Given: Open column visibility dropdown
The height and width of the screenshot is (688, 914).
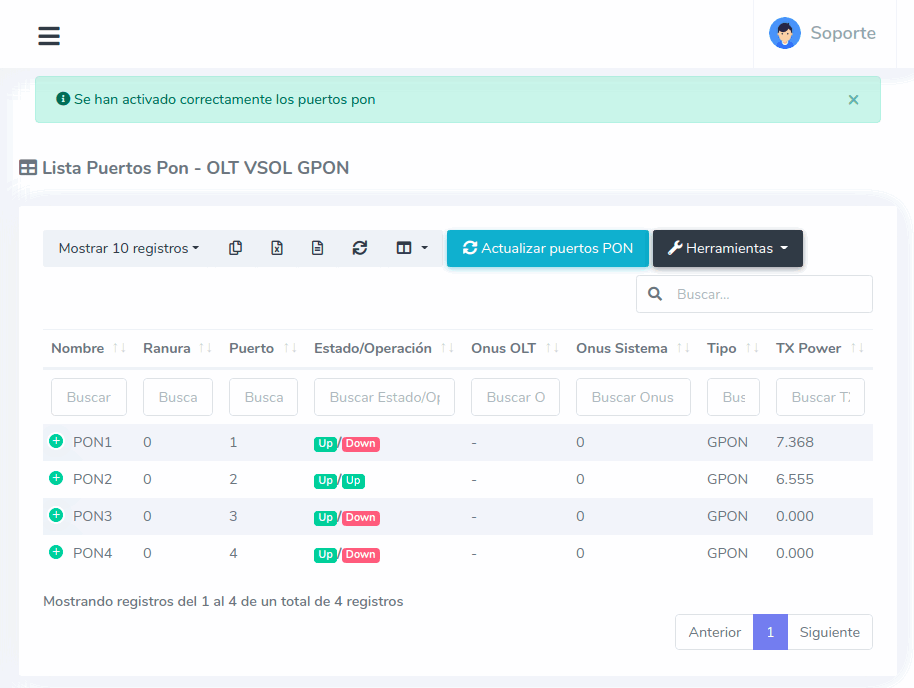Looking at the screenshot, I should point(411,248).
